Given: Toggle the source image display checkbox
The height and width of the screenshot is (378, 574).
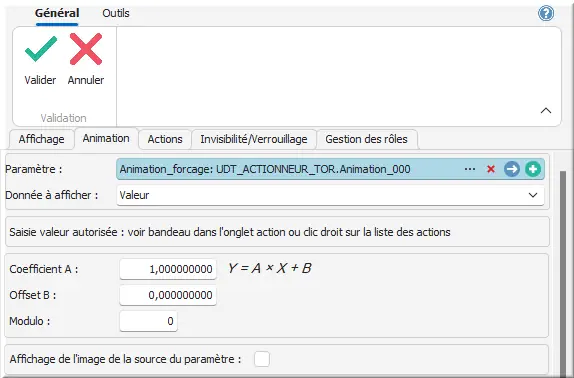Looking at the screenshot, I should pos(262,359).
